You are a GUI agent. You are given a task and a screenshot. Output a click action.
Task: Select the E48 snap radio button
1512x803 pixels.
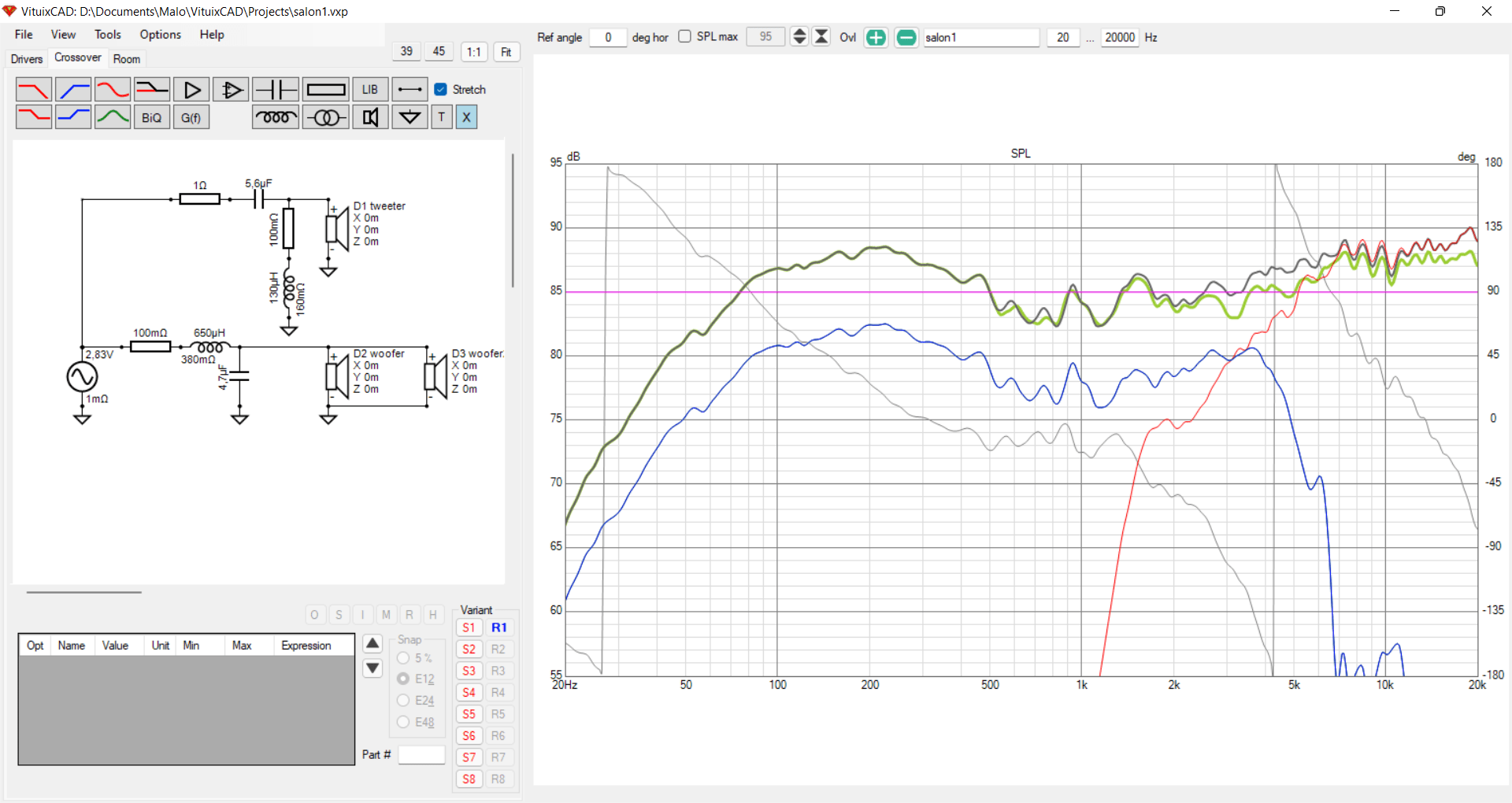(x=403, y=722)
